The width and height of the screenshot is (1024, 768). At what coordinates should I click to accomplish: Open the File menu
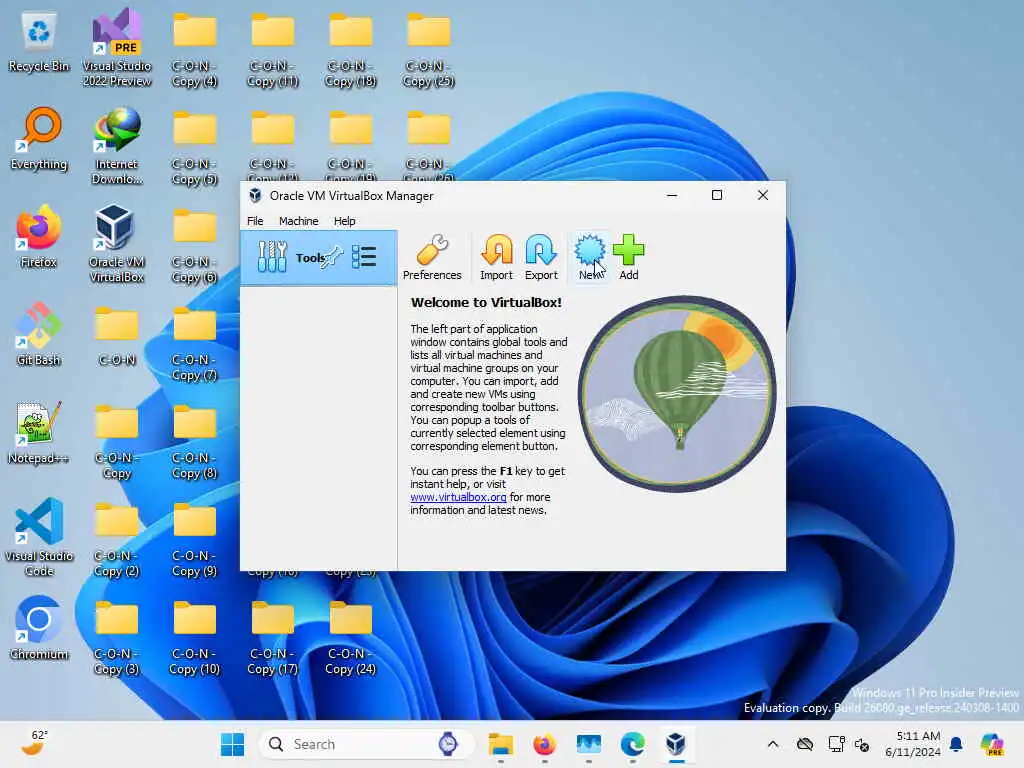(255, 221)
